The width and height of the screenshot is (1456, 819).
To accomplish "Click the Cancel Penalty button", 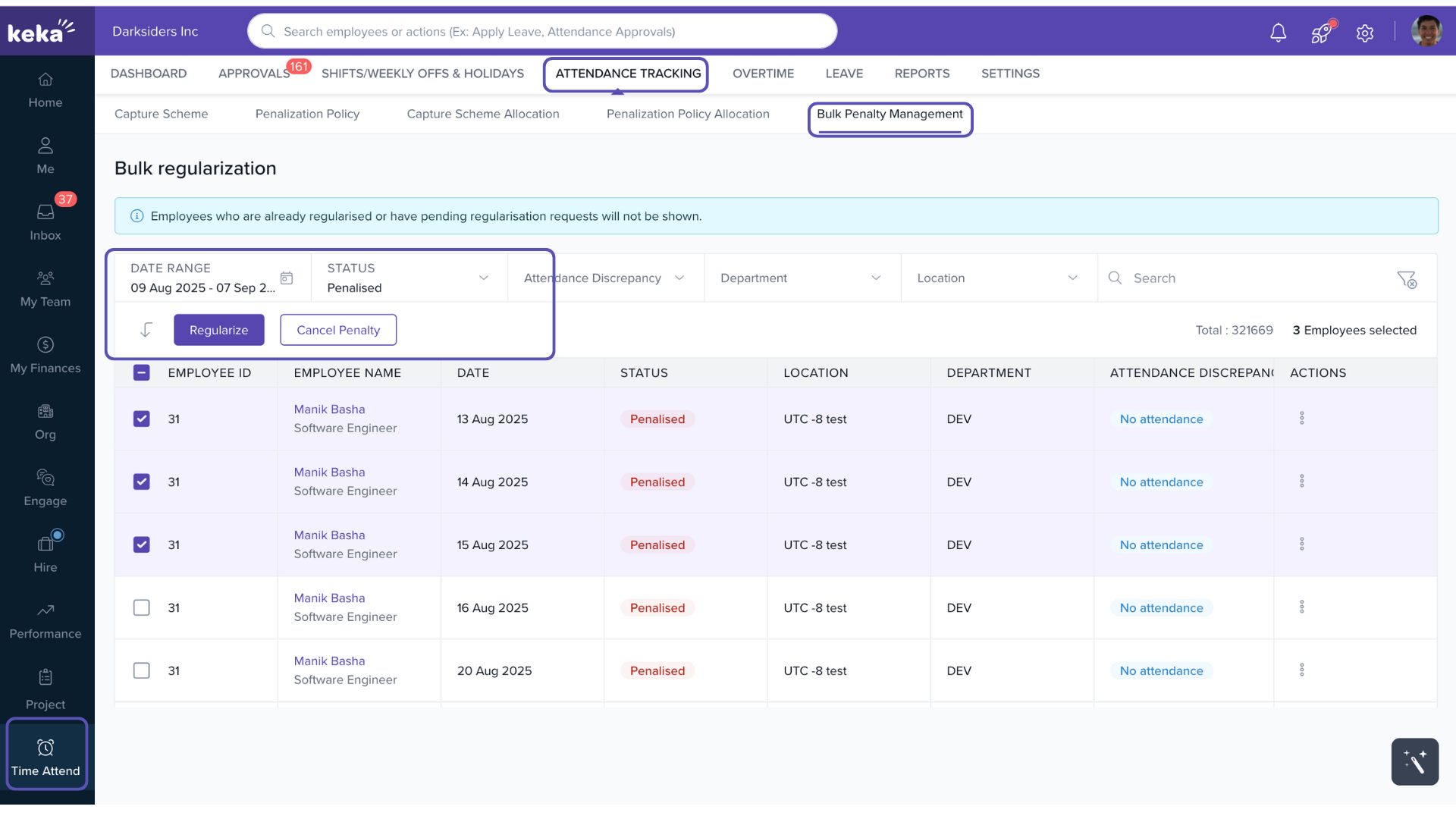I will point(338,330).
